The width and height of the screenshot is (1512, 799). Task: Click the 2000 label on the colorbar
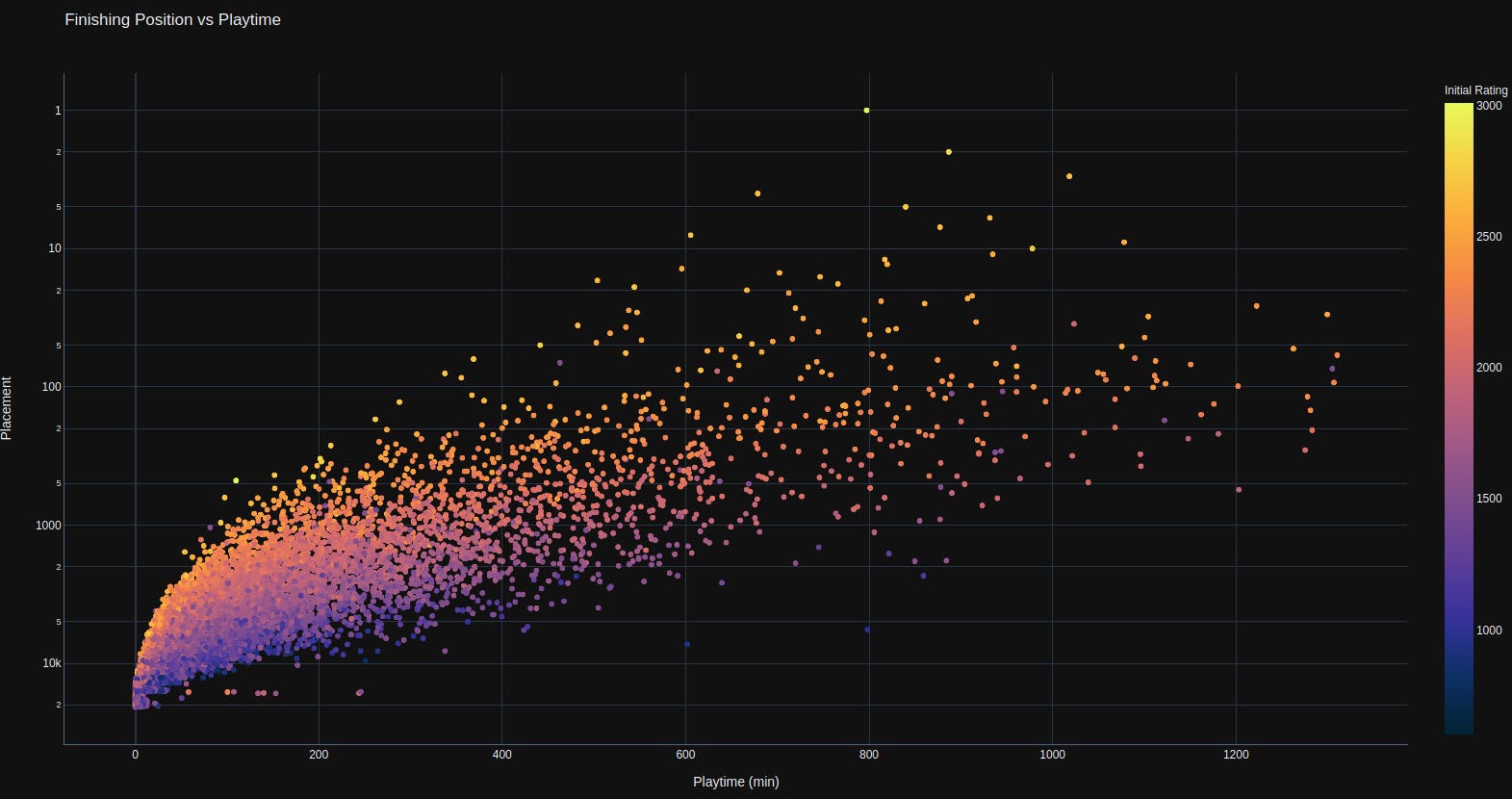(1489, 368)
